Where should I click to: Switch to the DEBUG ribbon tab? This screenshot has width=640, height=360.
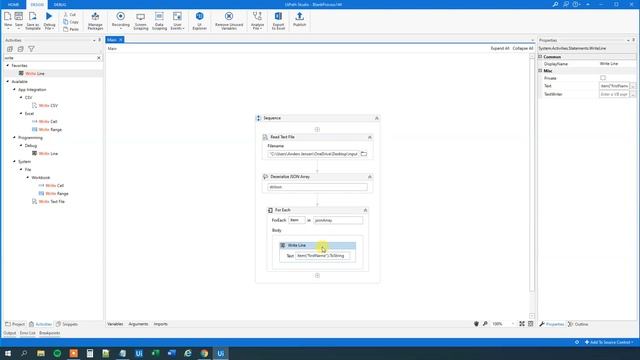click(x=60, y=4)
